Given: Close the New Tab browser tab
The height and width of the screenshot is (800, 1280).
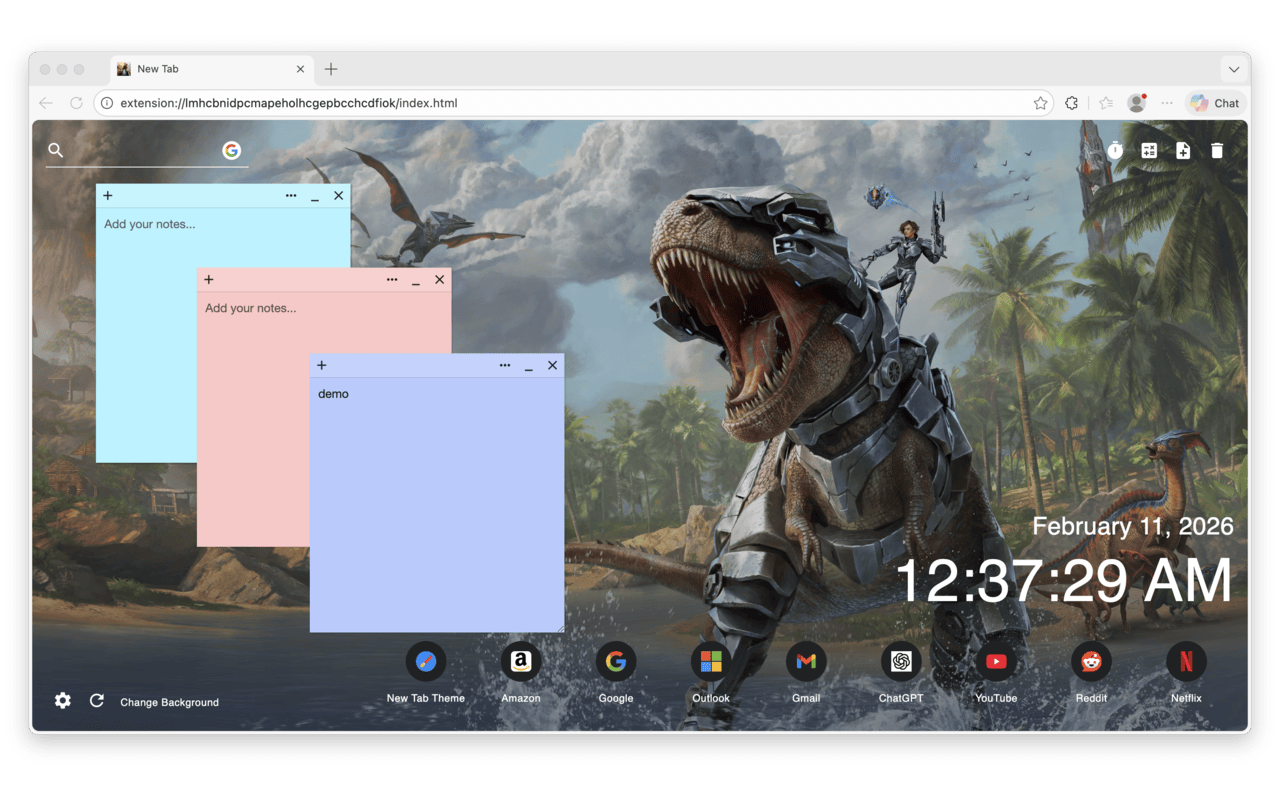Looking at the screenshot, I should (300, 69).
